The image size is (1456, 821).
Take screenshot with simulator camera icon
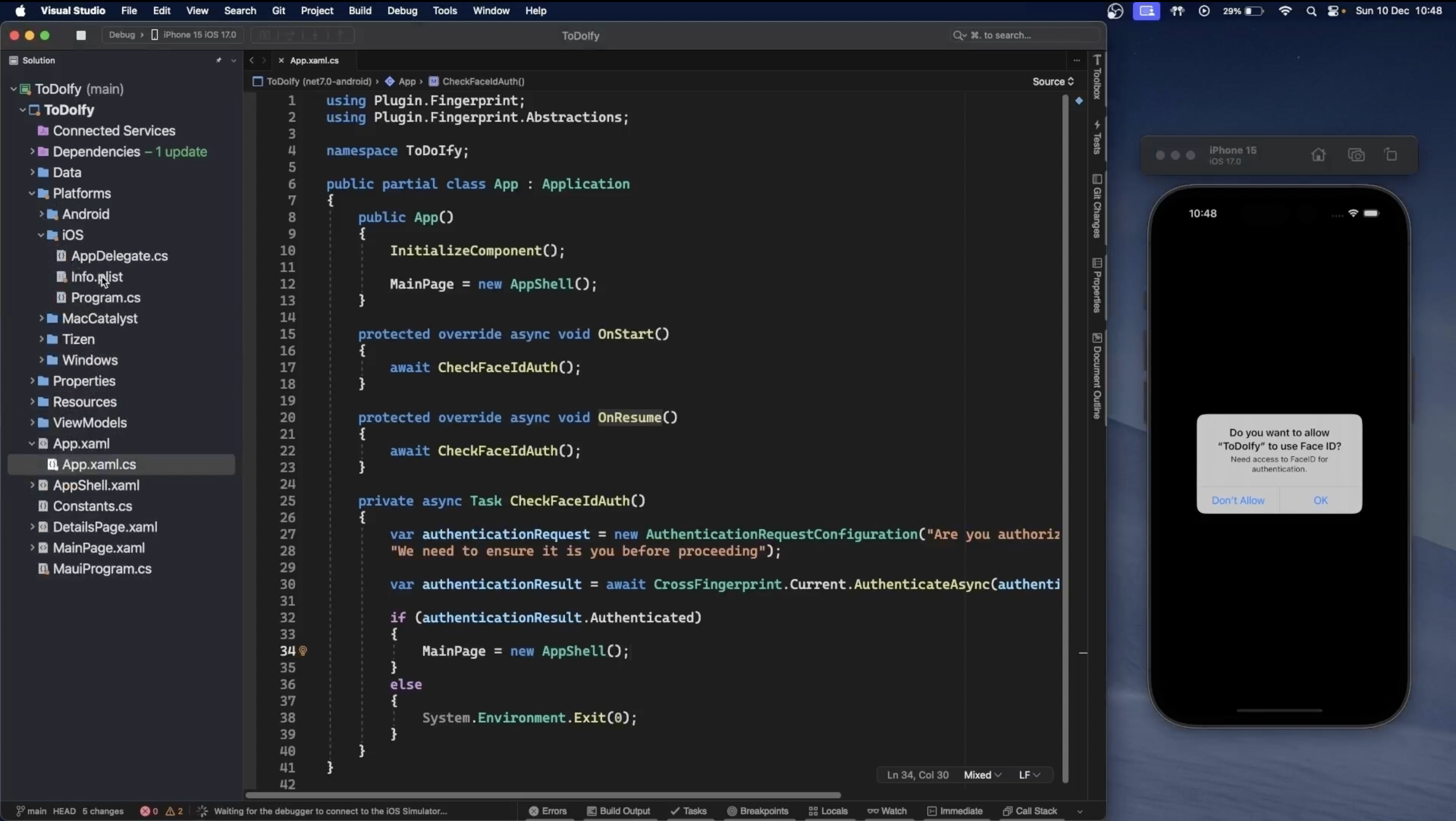point(1356,154)
